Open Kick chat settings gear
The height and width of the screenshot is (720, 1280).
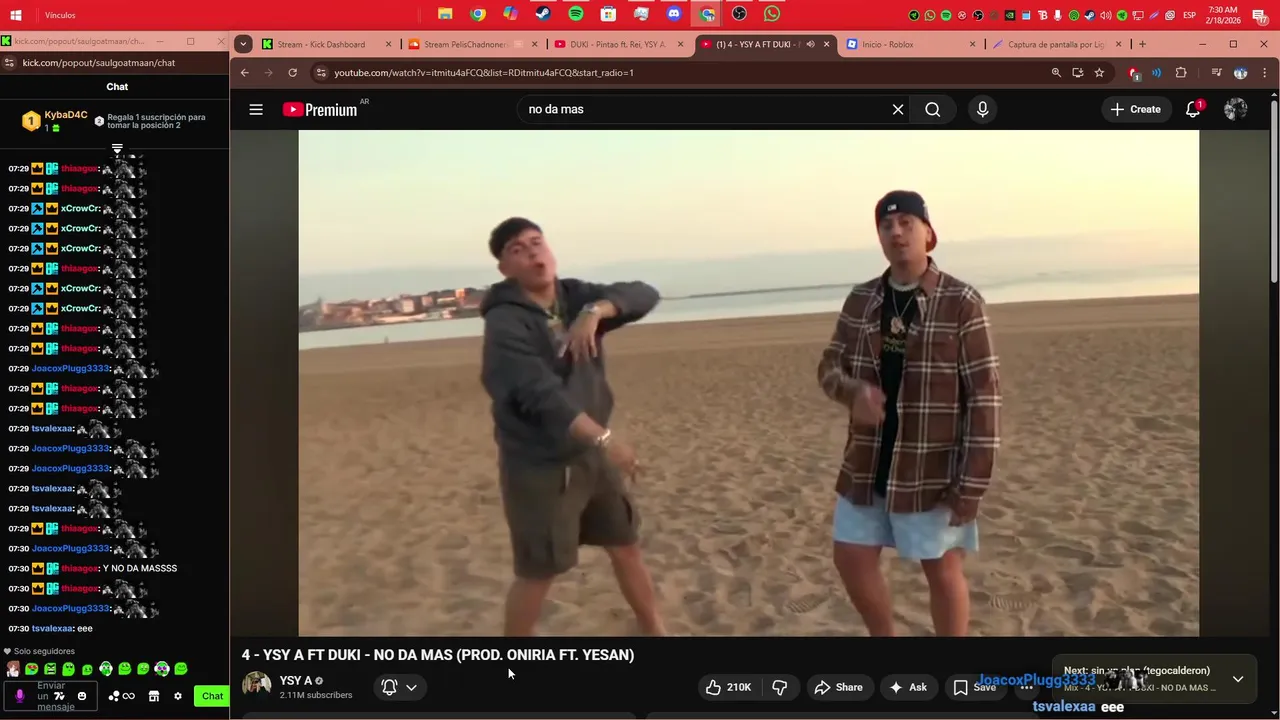(x=178, y=696)
